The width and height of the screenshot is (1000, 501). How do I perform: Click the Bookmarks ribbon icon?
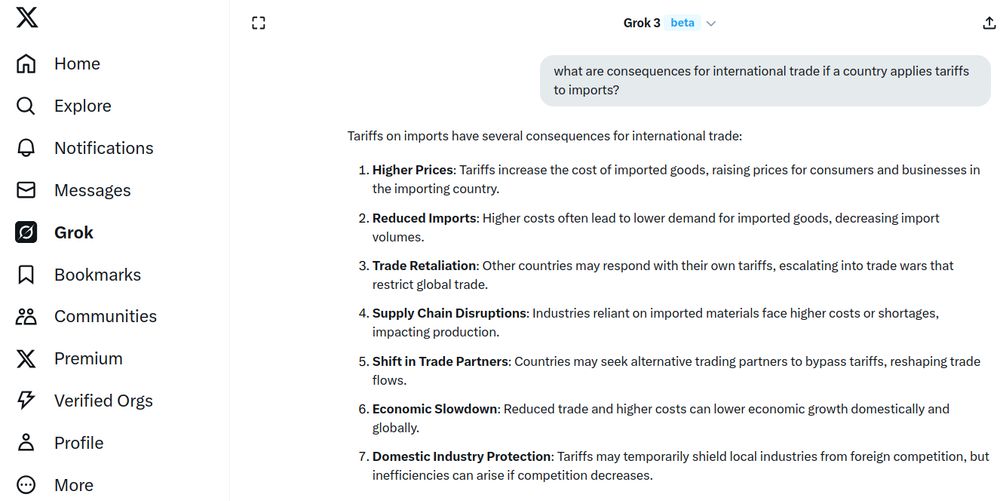26,275
